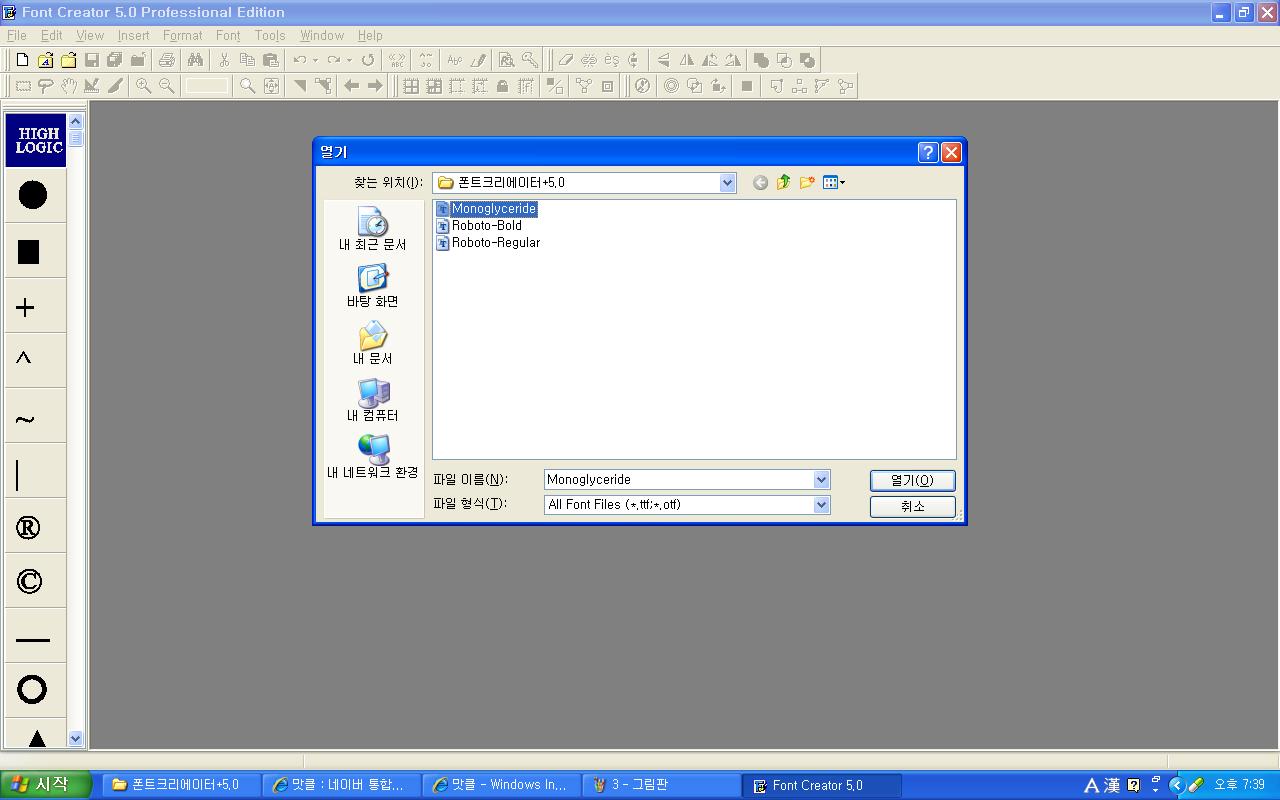Select the registered trademark glyph in left panel

coord(29,528)
